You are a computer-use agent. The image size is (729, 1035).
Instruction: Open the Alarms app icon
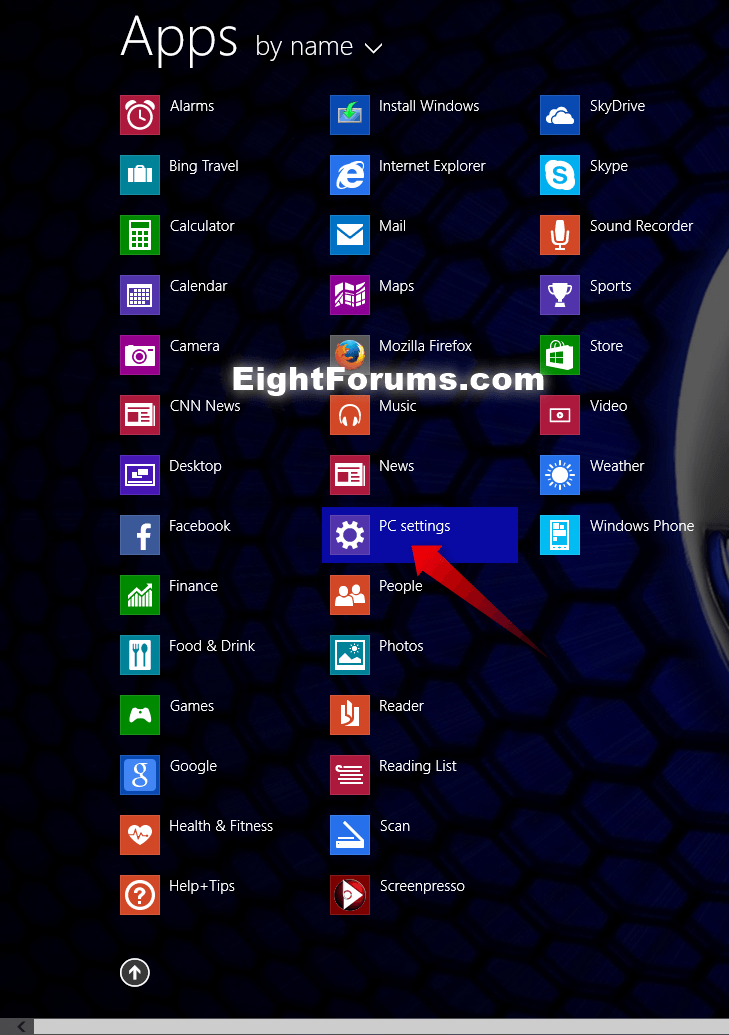[139, 115]
